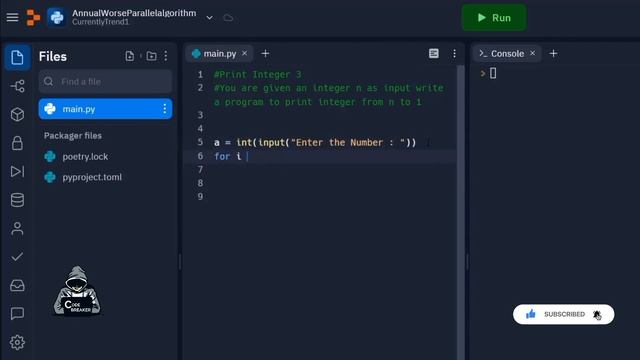Close the Console tab
This screenshot has height=360, width=640.
click(x=533, y=53)
